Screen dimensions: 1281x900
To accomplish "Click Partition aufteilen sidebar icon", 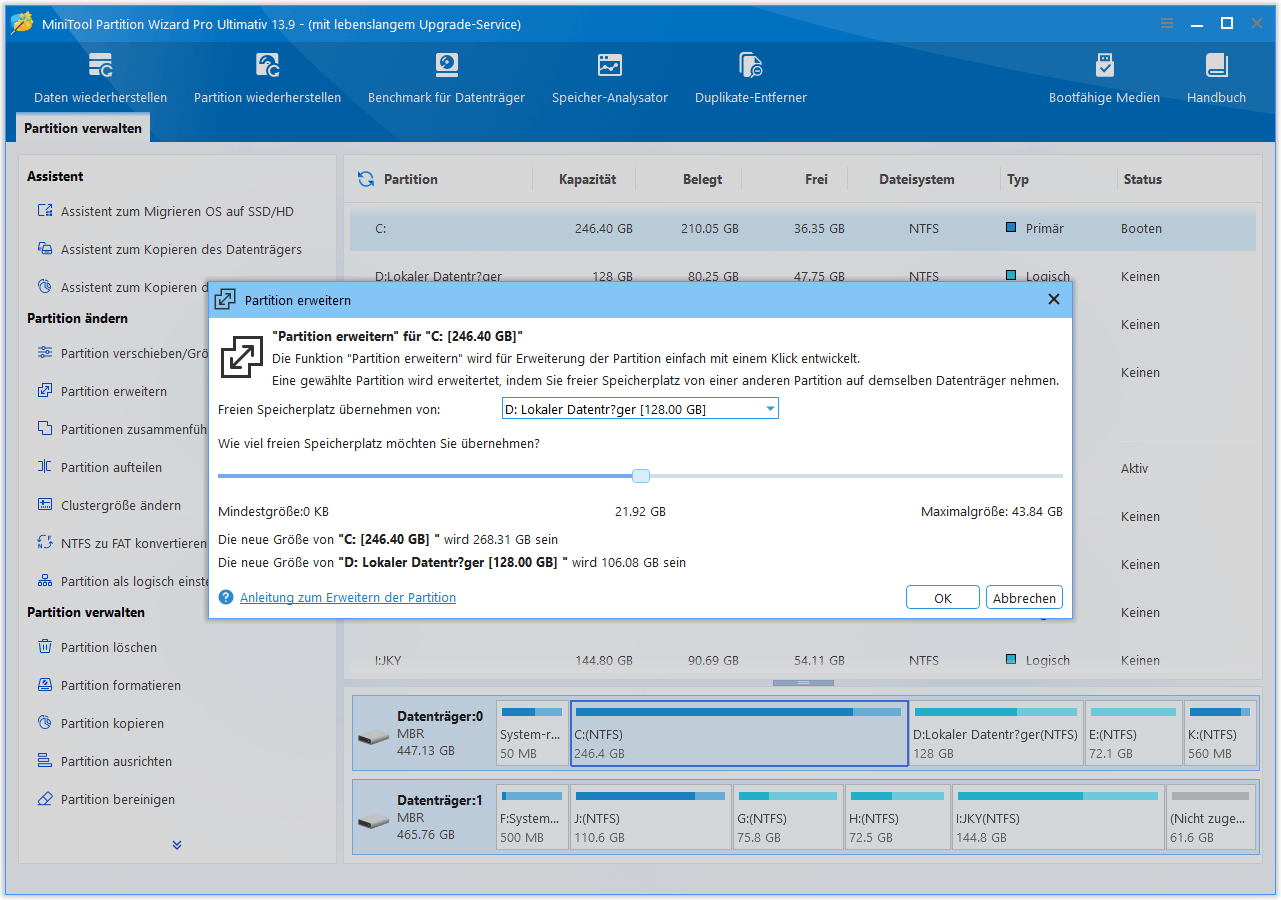I will click(x=44, y=467).
